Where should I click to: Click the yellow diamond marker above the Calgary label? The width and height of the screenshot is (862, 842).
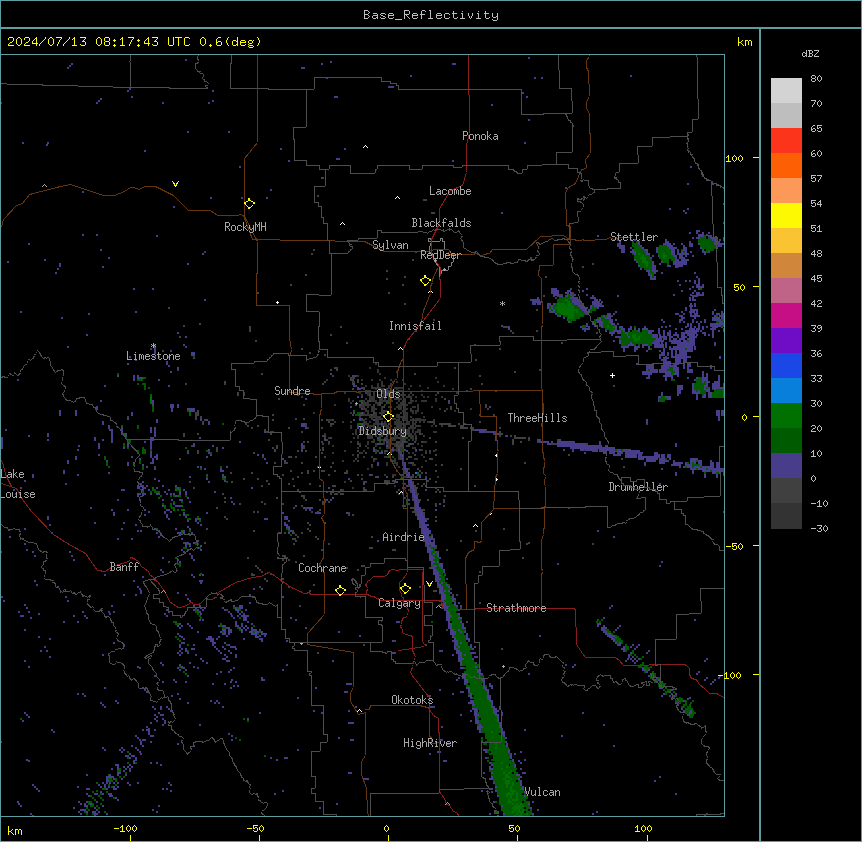pos(405,589)
